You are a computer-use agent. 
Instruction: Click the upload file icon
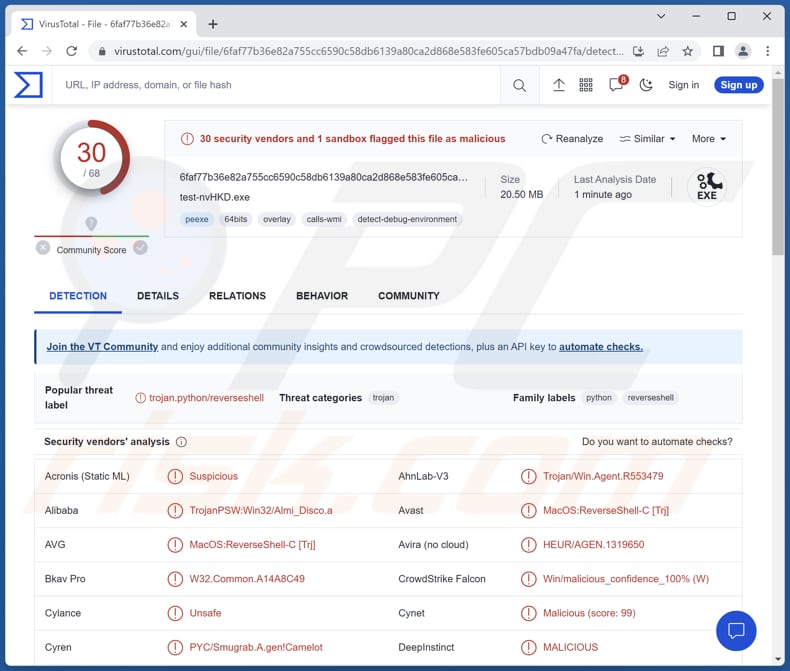559,86
